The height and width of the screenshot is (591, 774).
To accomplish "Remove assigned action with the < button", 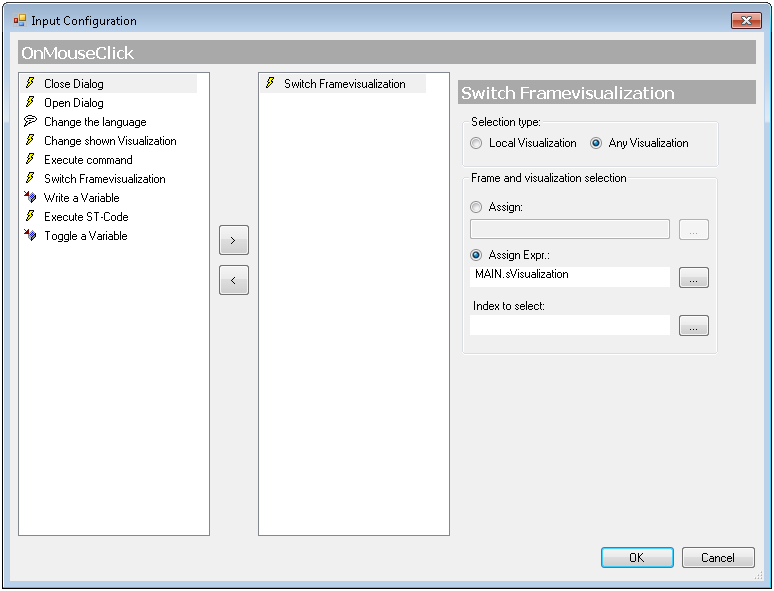I will pos(234,280).
